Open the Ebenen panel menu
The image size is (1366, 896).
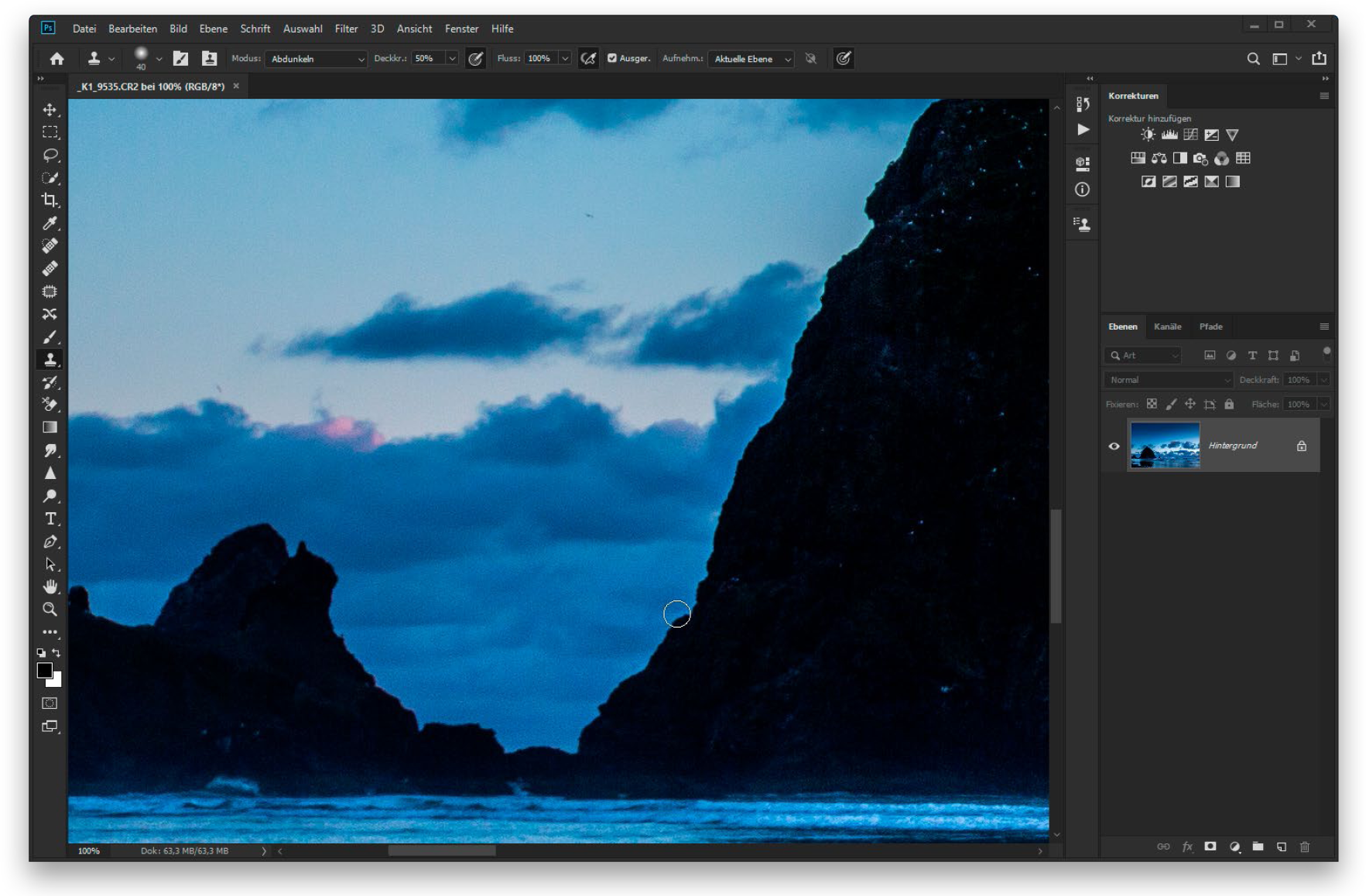coord(1324,327)
